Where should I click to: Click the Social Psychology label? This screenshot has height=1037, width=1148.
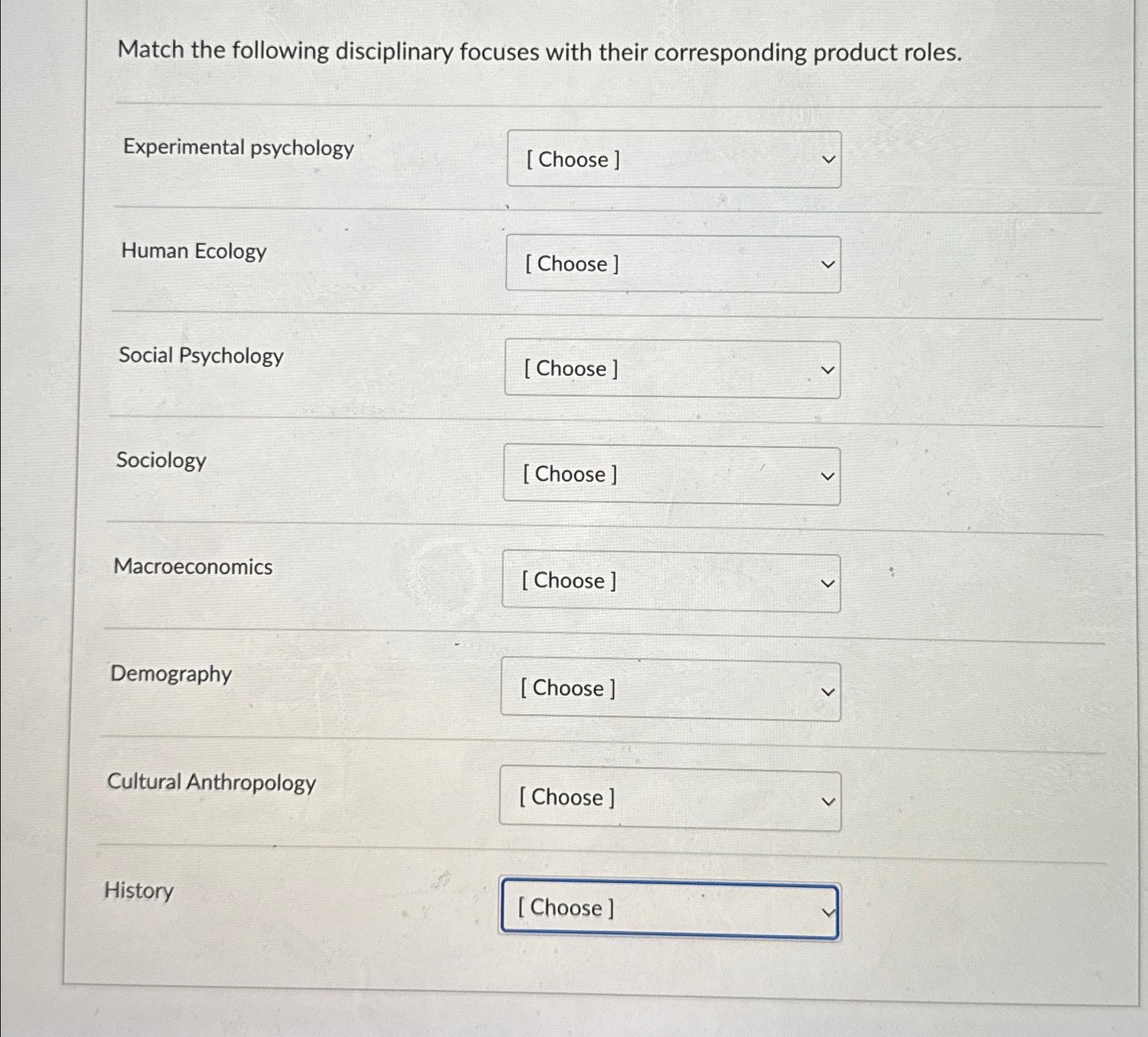[201, 357]
